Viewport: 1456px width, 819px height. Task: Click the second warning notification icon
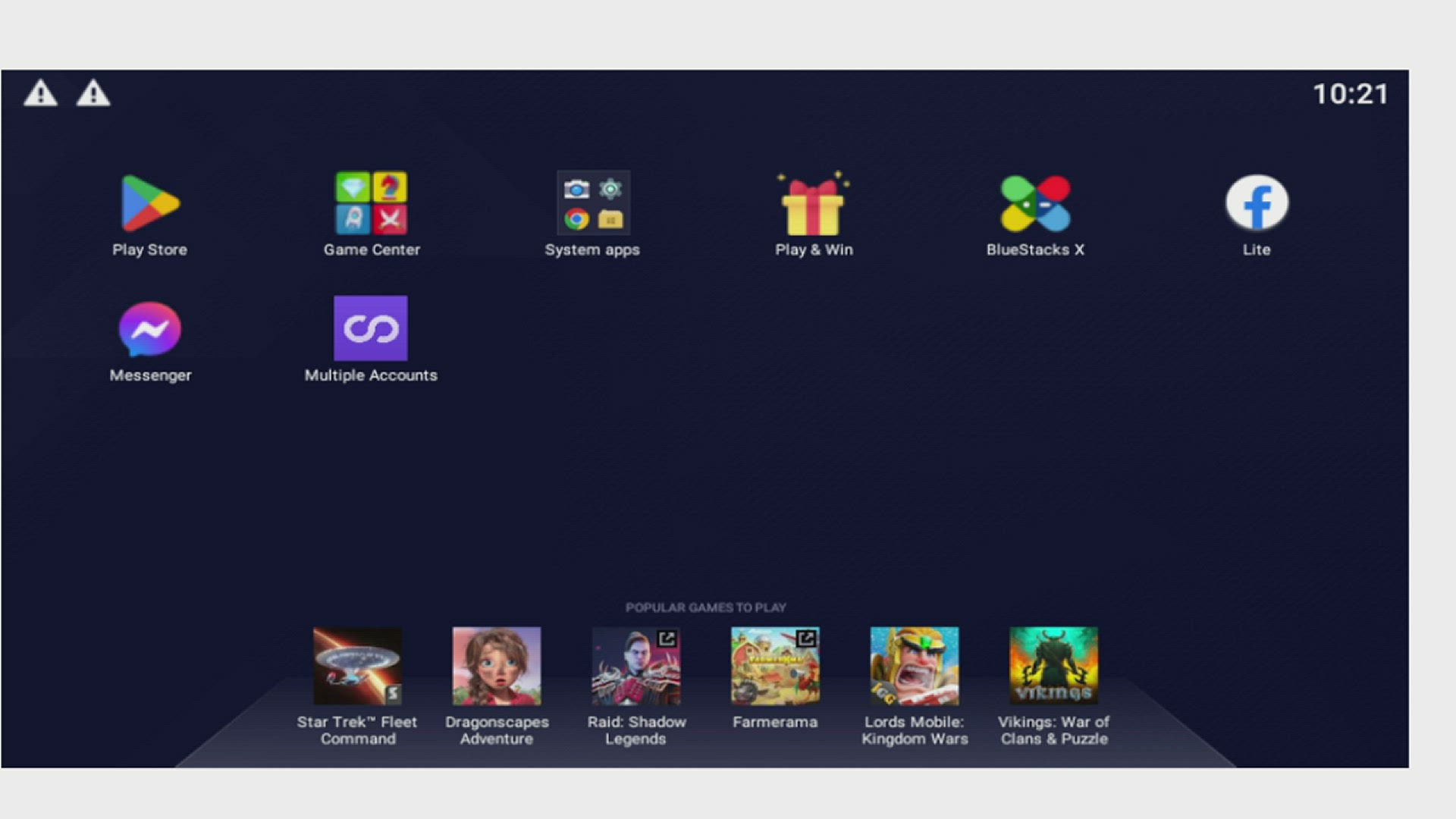click(93, 93)
